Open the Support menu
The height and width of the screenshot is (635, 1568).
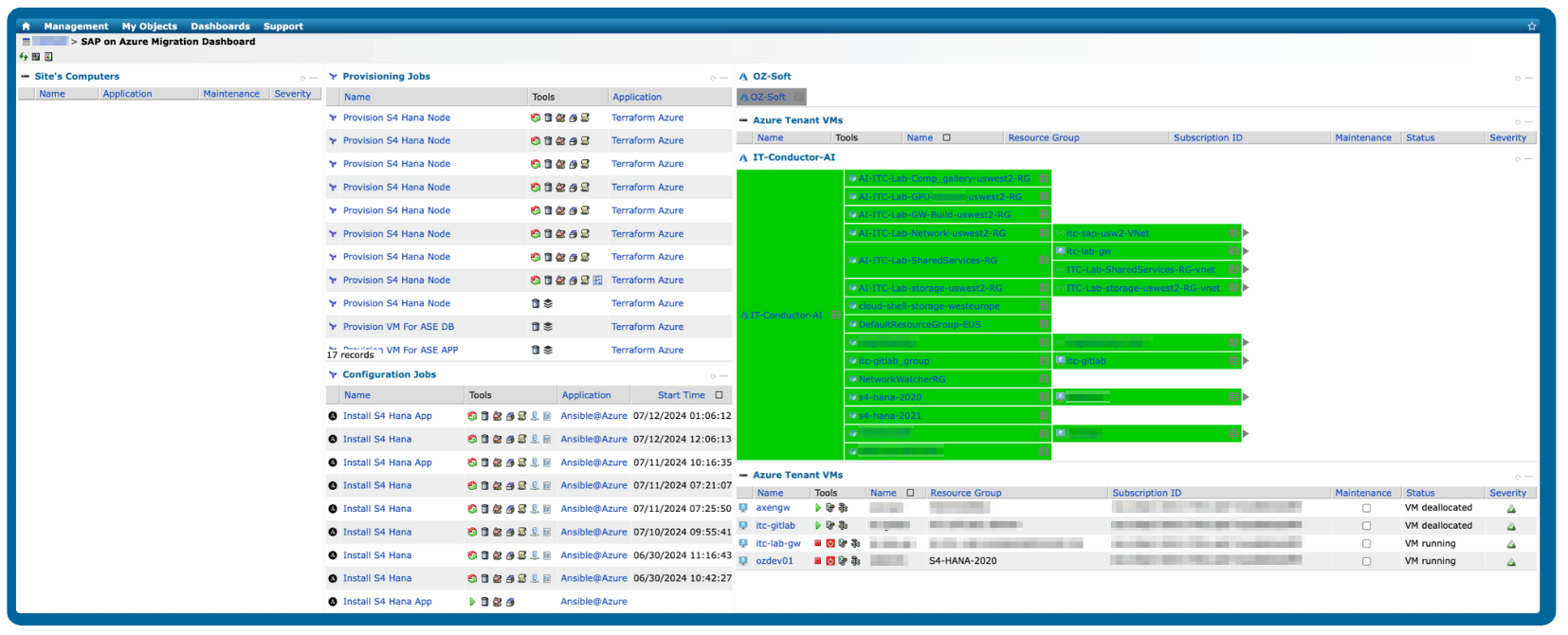(283, 27)
